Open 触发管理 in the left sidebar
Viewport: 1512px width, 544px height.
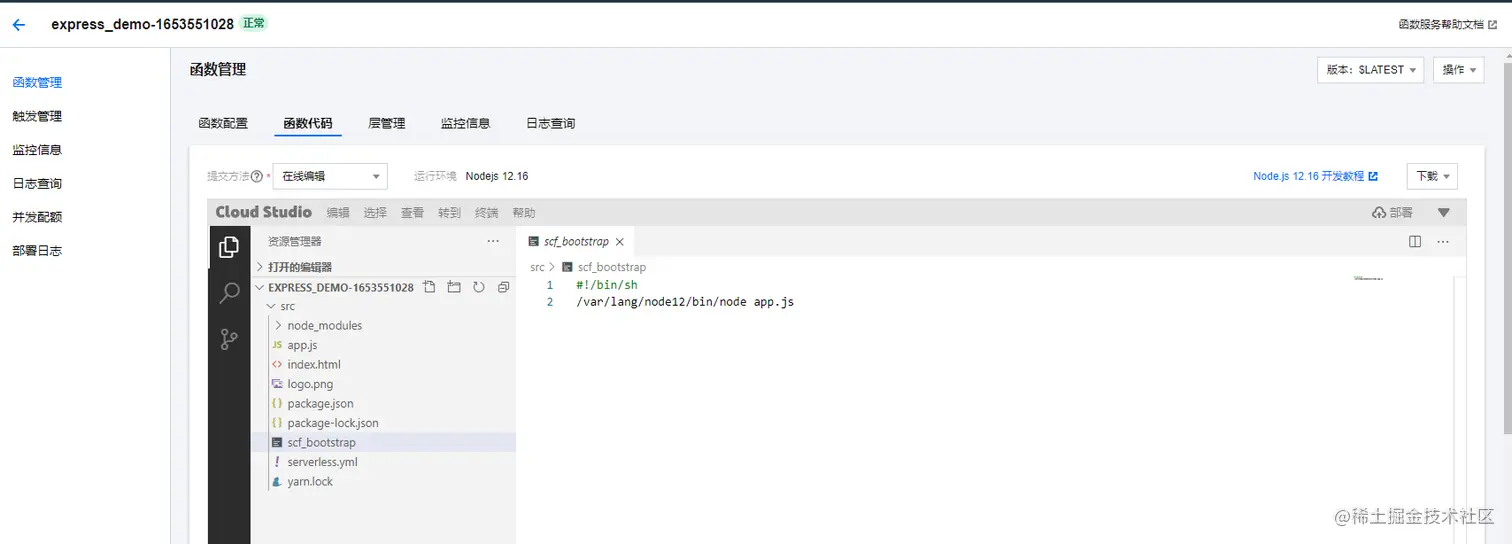click(37, 116)
